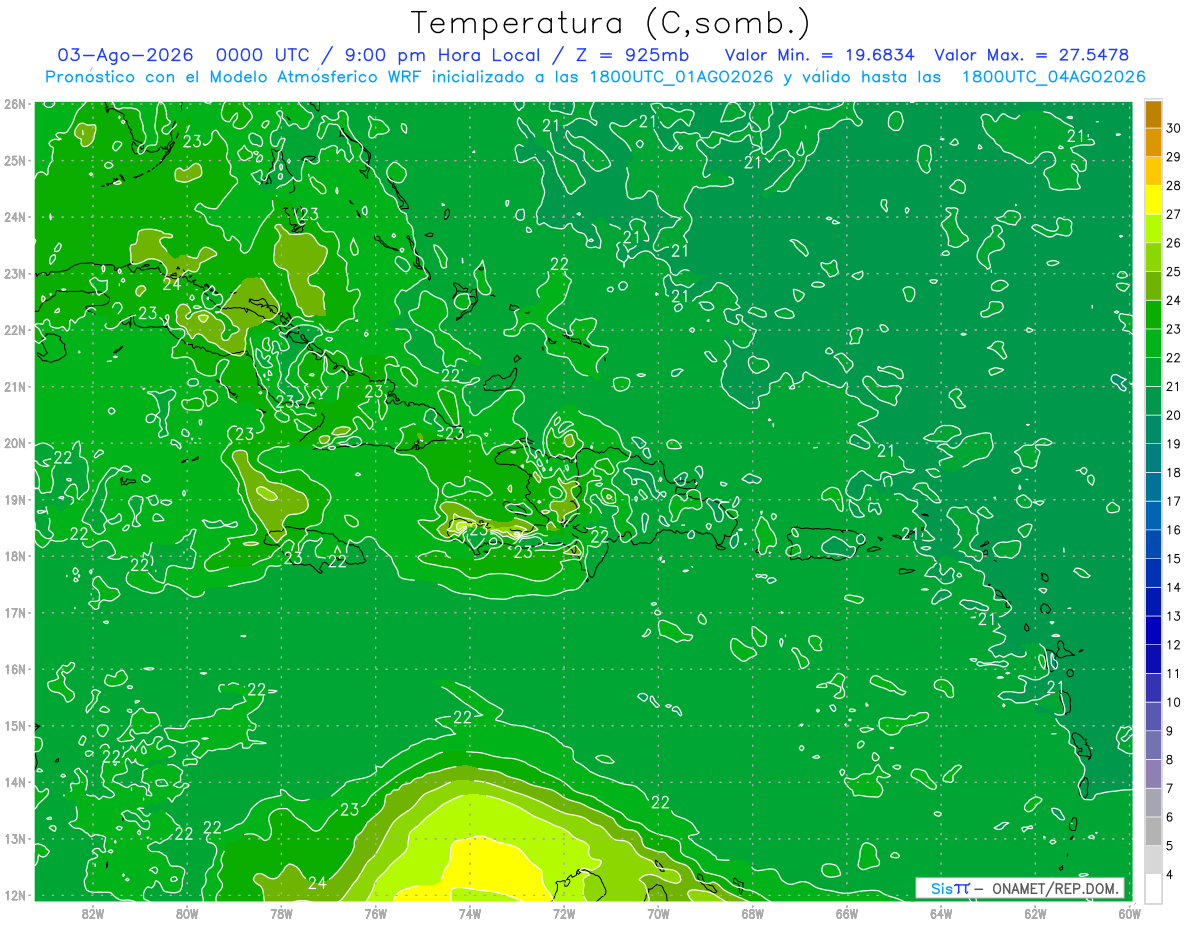
Task: Click the "13N" latitude label
Action: [x=15, y=839]
